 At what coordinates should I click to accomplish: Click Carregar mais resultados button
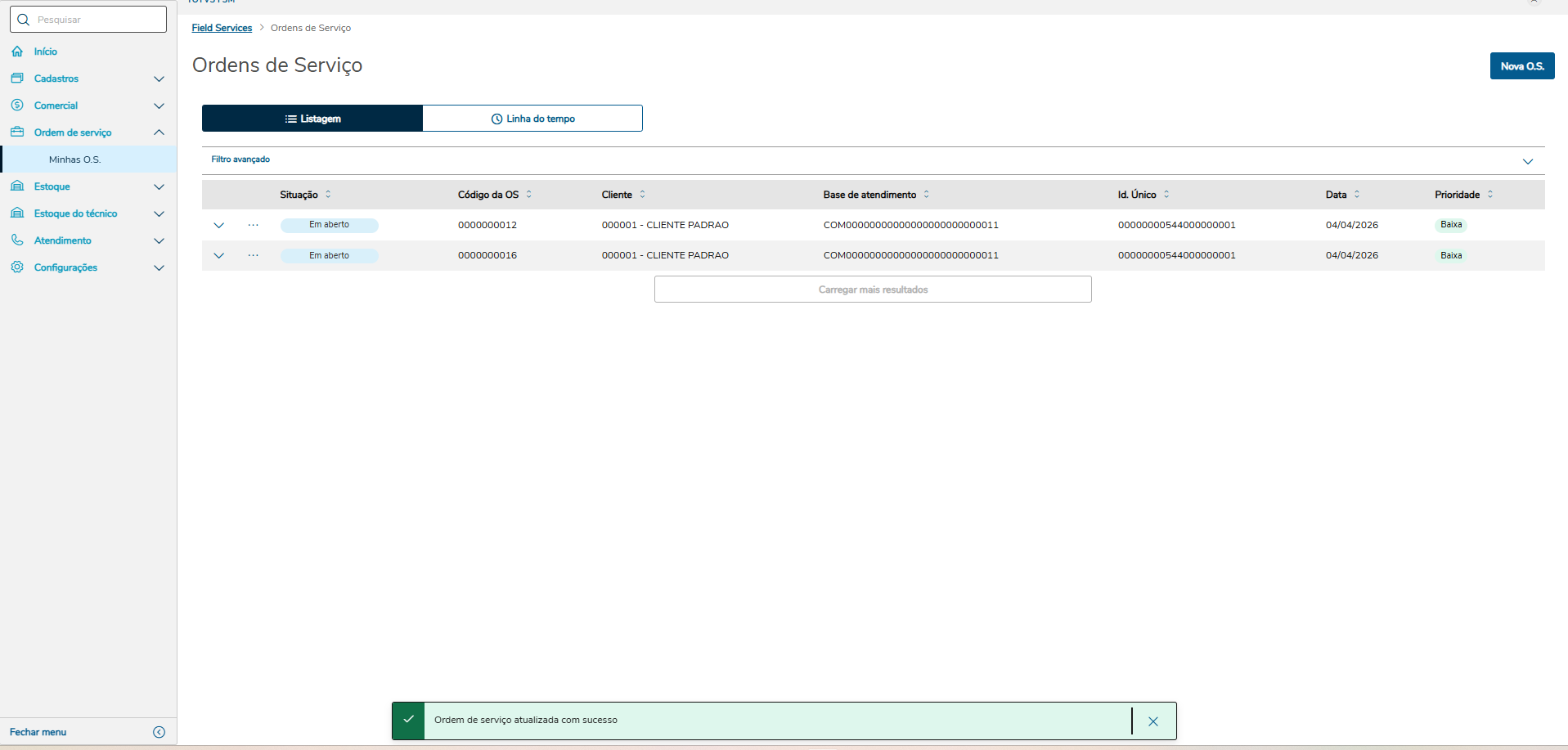point(873,290)
